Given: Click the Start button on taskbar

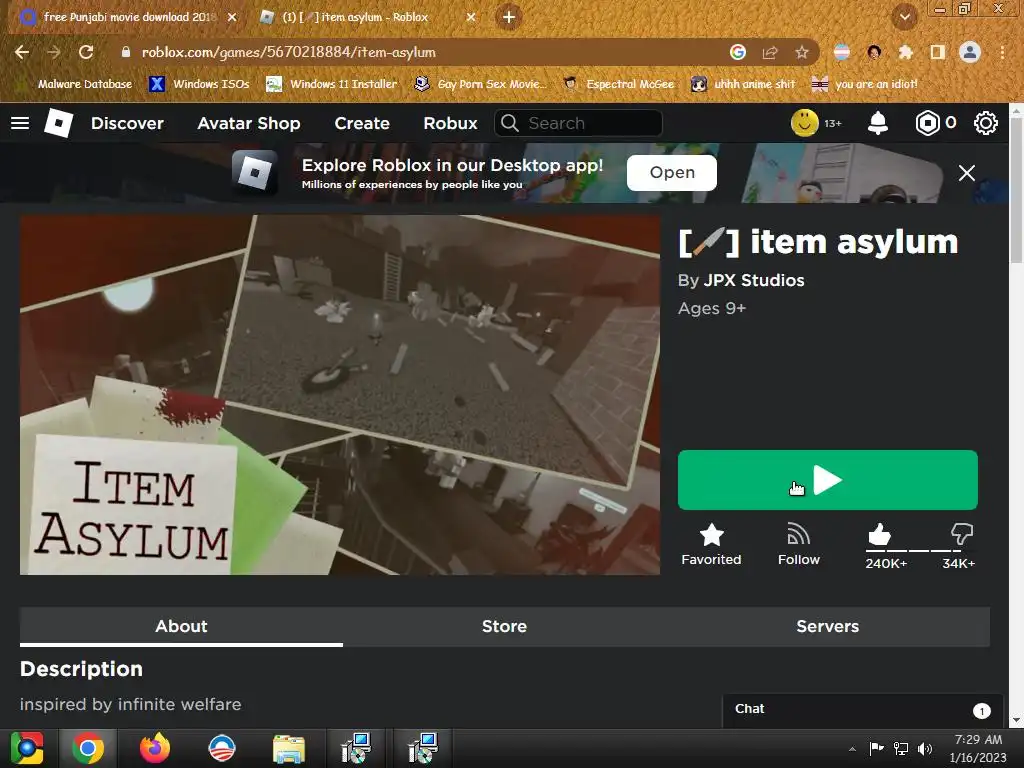Looking at the screenshot, I should coord(27,748).
